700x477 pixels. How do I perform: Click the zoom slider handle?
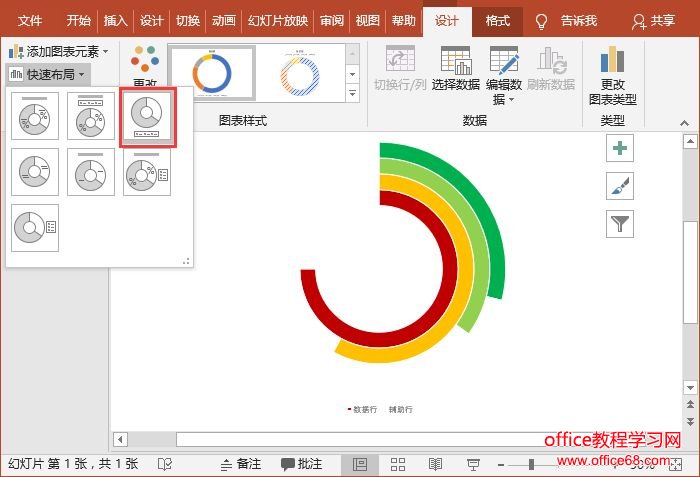[x=531, y=464]
